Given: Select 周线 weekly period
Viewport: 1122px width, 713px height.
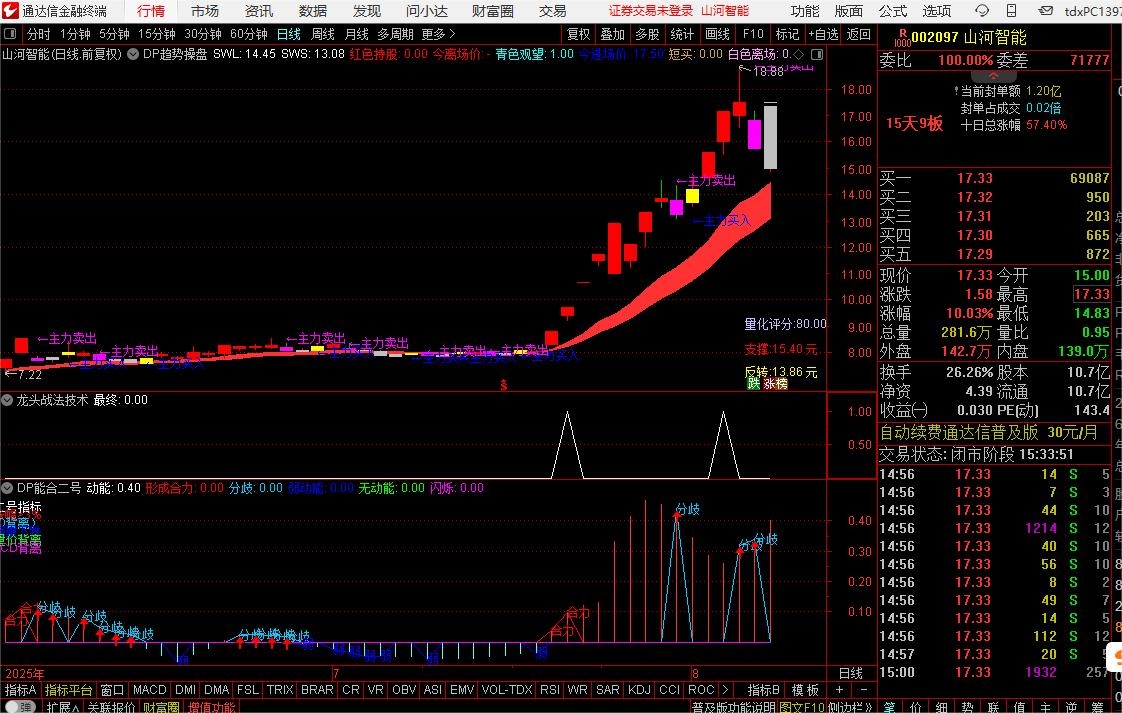Looking at the screenshot, I should pos(323,34).
